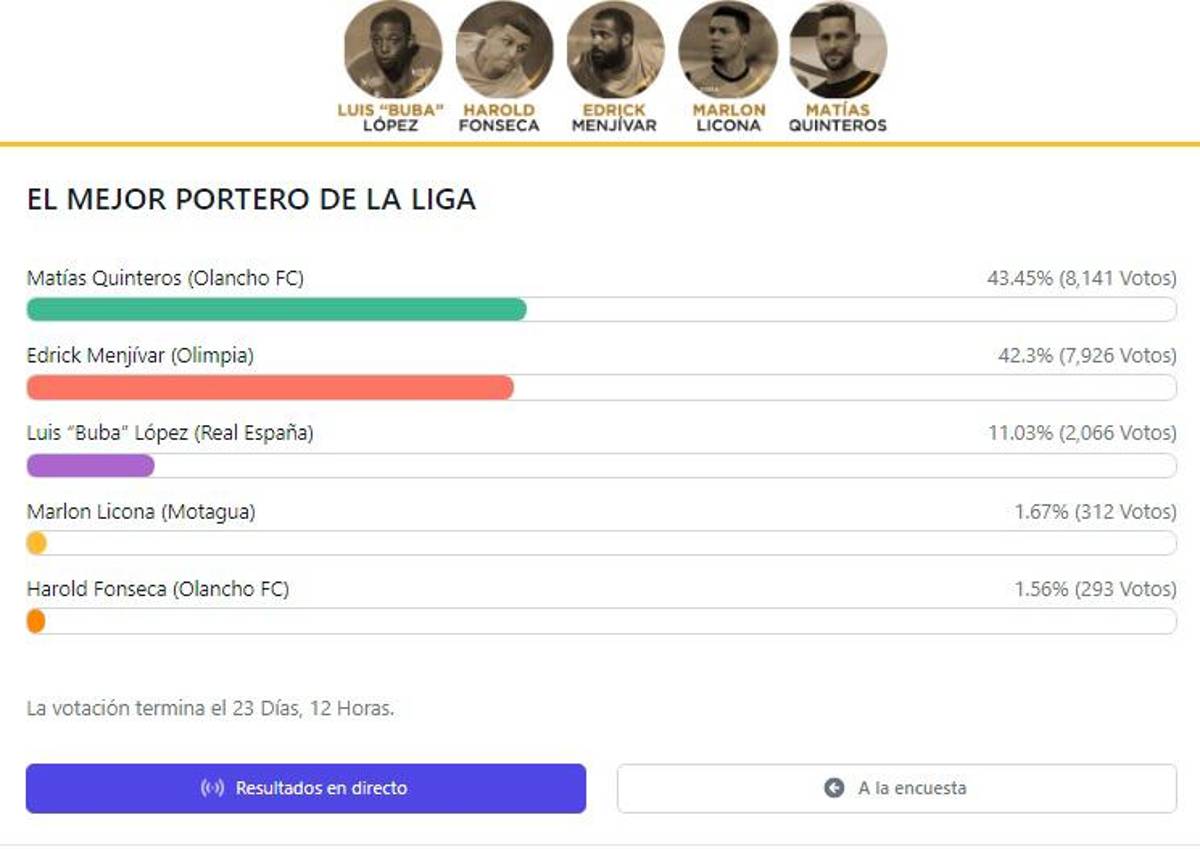Select Matías Quinteros portrait at top
The height and width of the screenshot is (849, 1200).
coord(838,48)
